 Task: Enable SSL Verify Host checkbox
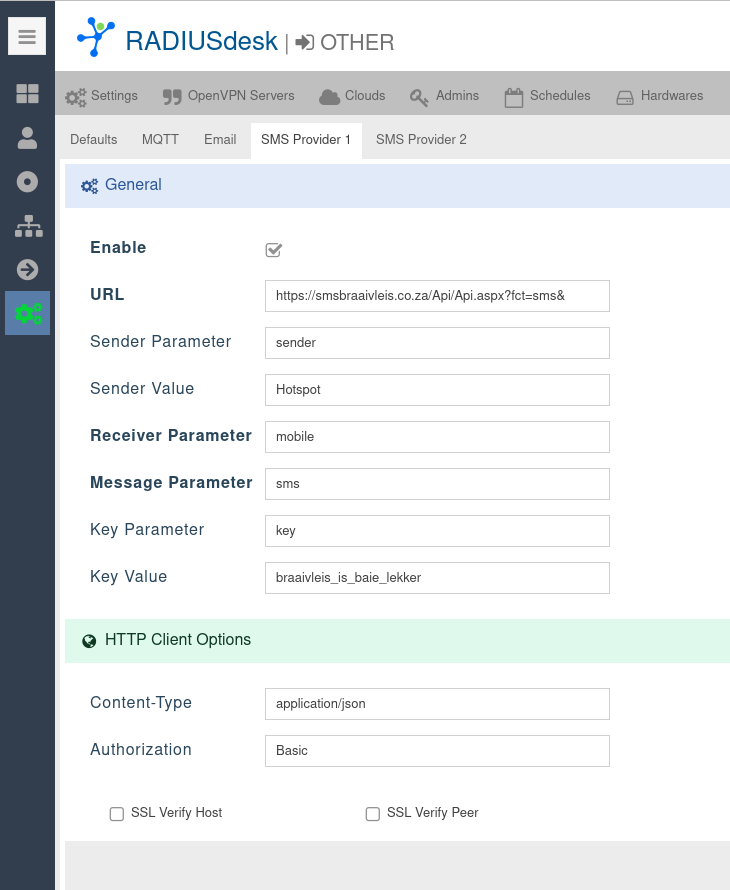(117, 814)
